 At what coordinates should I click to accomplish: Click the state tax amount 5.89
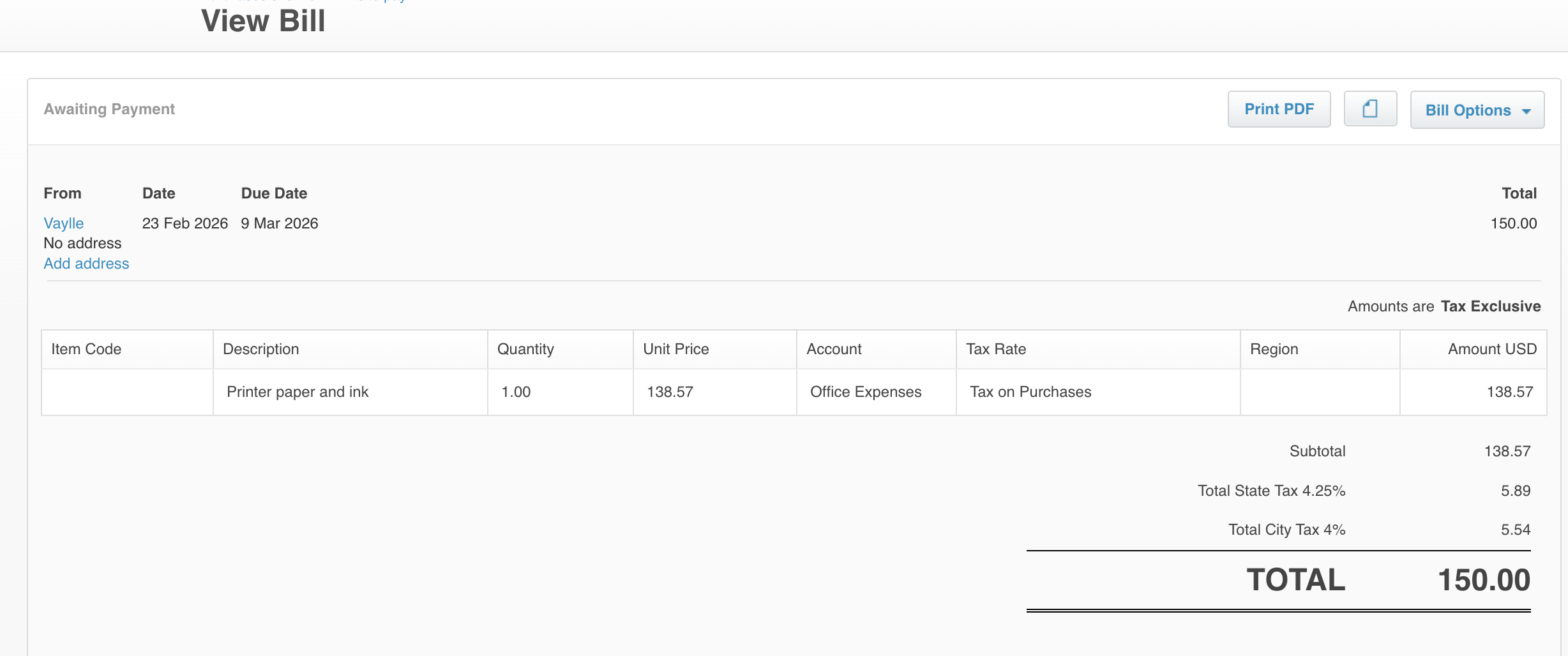(1515, 491)
